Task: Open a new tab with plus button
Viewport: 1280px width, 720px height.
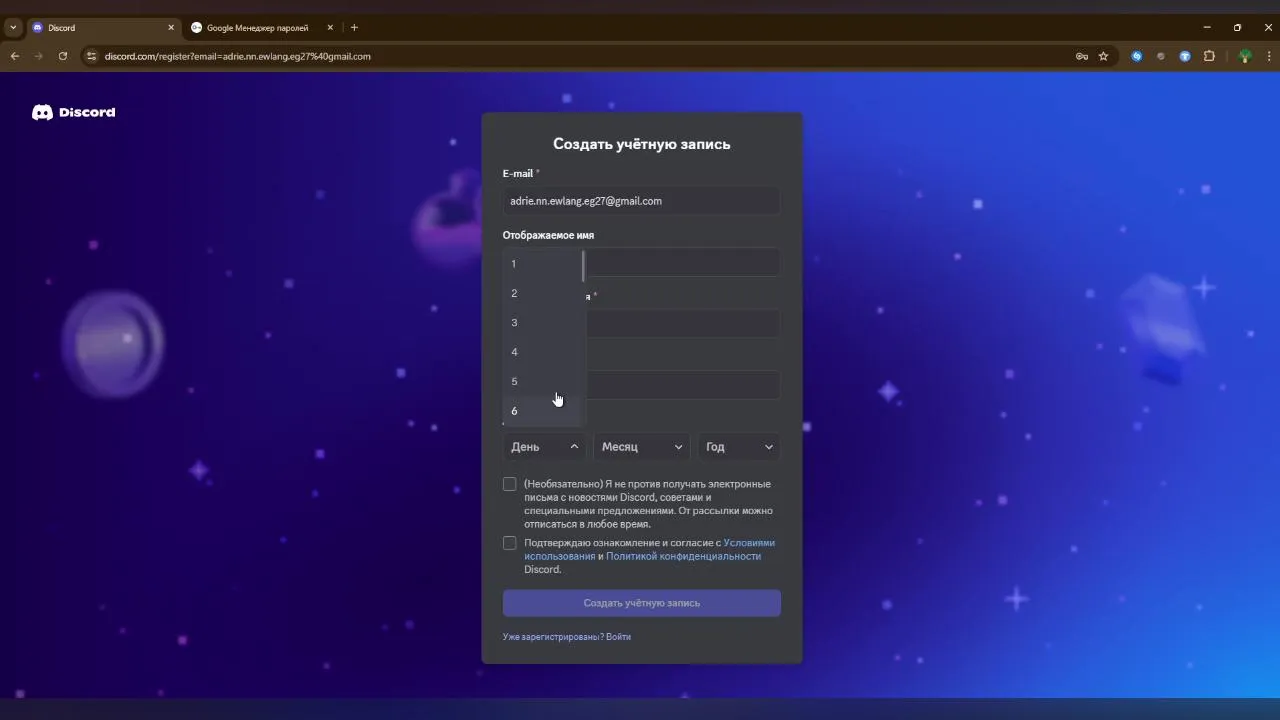Action: pyautogui.click(x=354, y=27)
